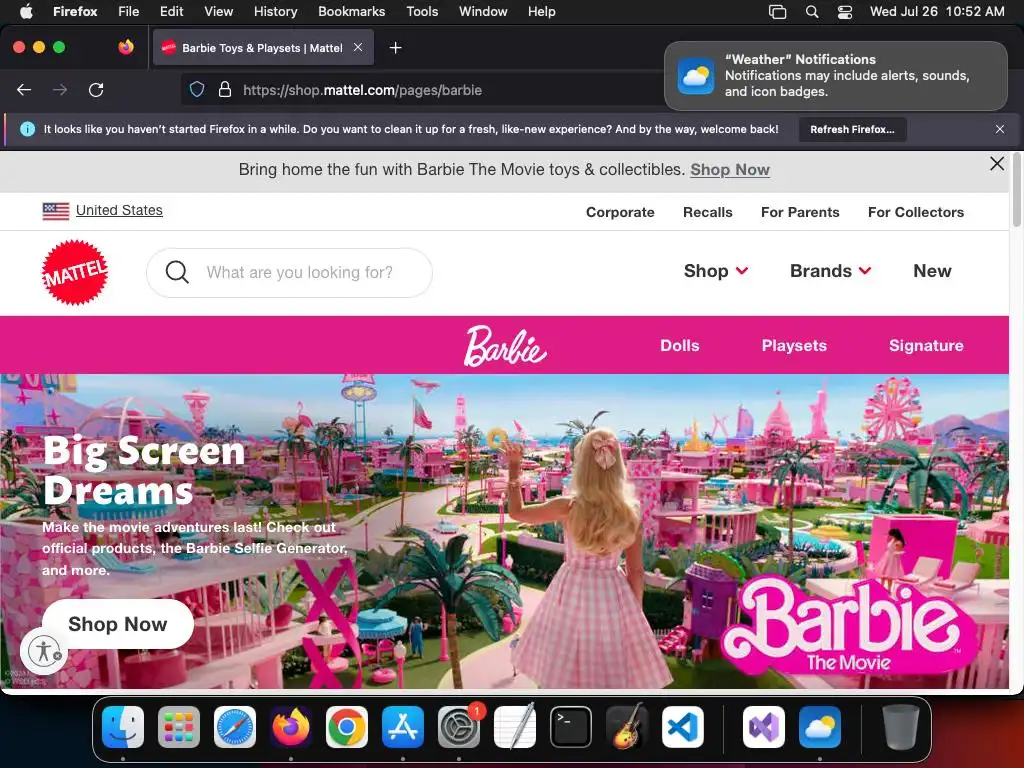Screen dimensions: 1024x768
Task: Click the United States flag icon
Action: (x=56, y=211)
